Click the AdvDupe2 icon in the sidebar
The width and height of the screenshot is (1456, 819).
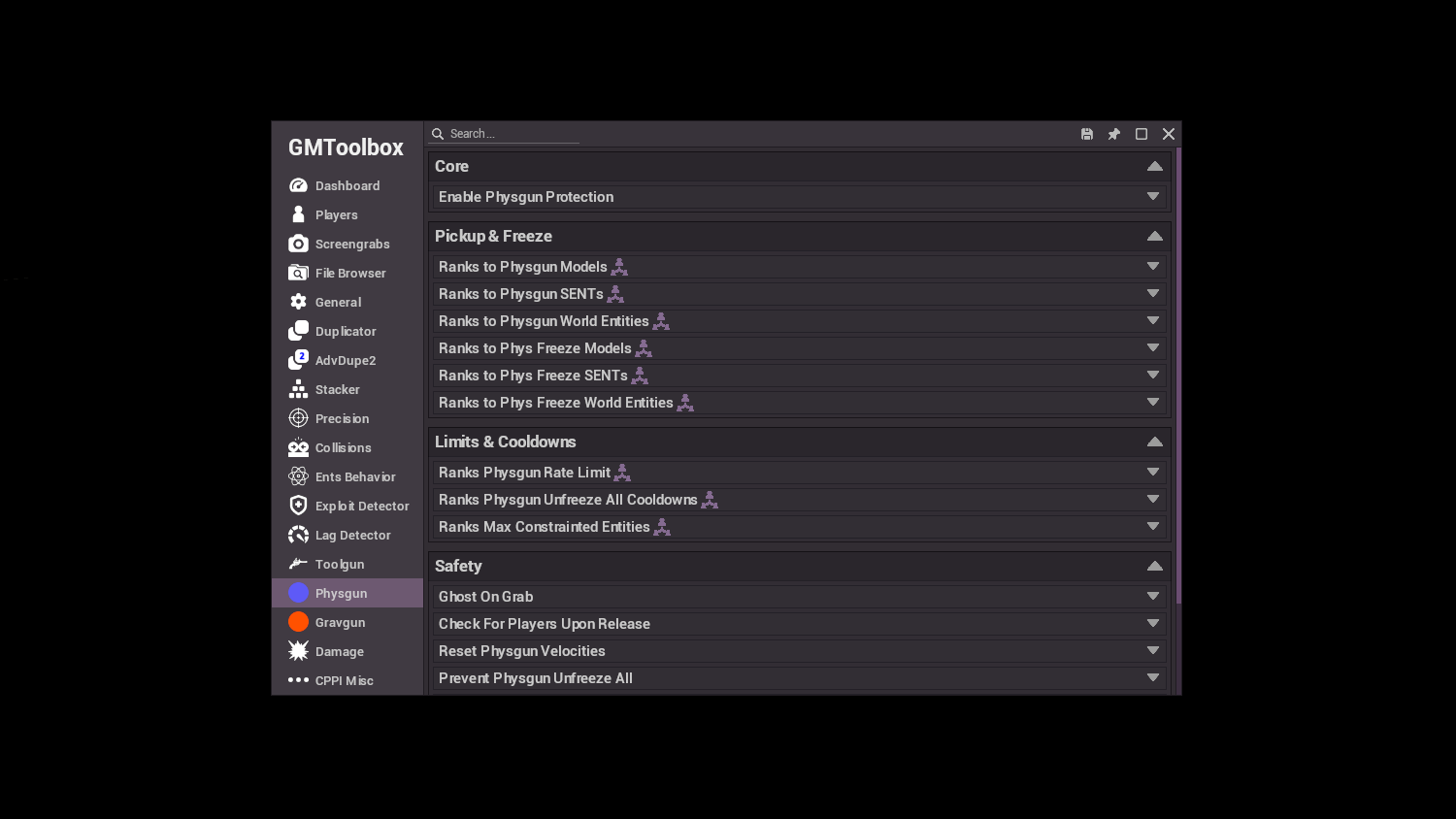298,360
